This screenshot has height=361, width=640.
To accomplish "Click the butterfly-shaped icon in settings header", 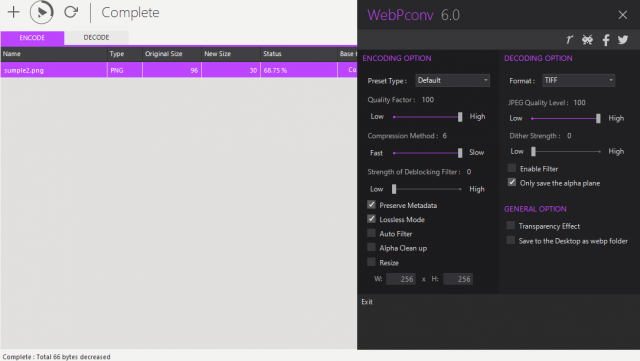I will click(587, 40).
